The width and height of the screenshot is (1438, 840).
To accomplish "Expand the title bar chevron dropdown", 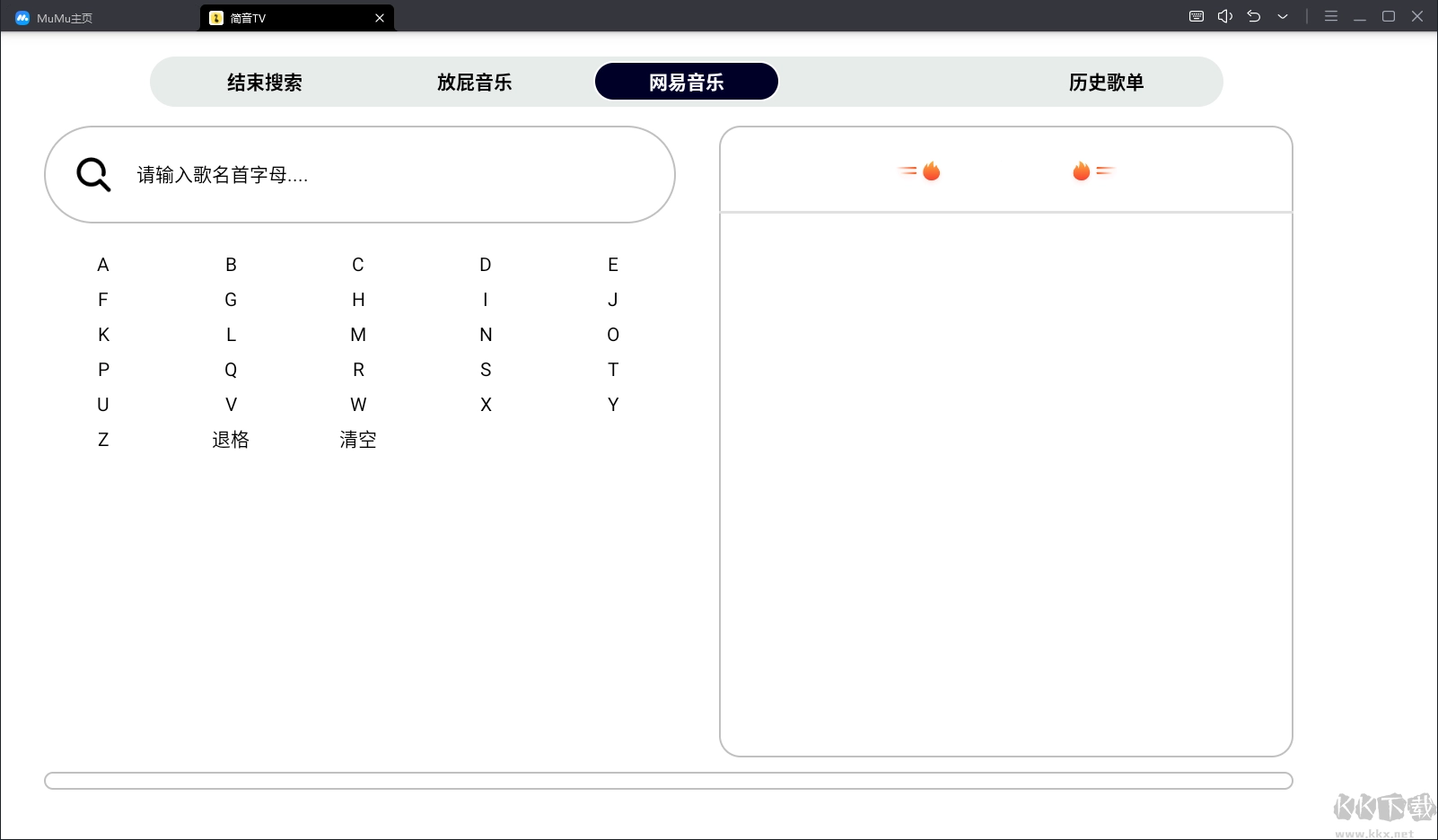I will pos(1283,16).
